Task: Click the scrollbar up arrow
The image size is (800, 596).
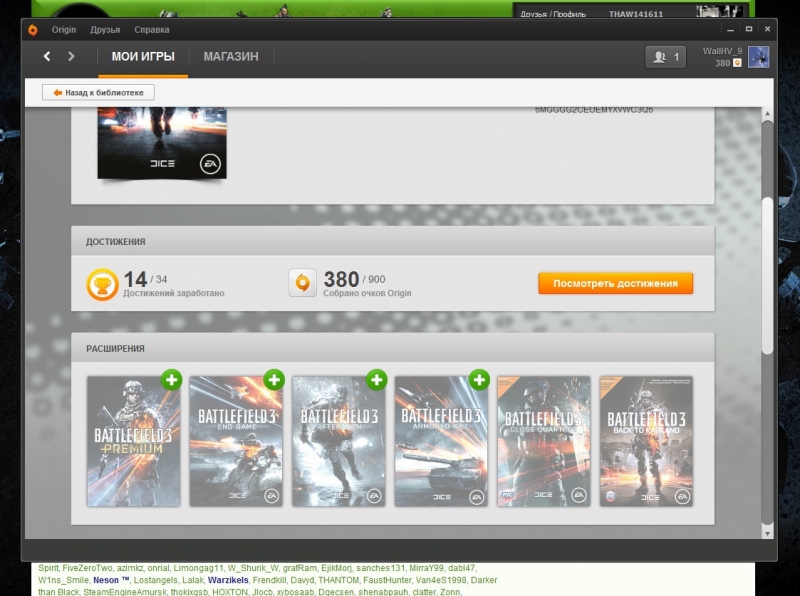Action: 767,113
